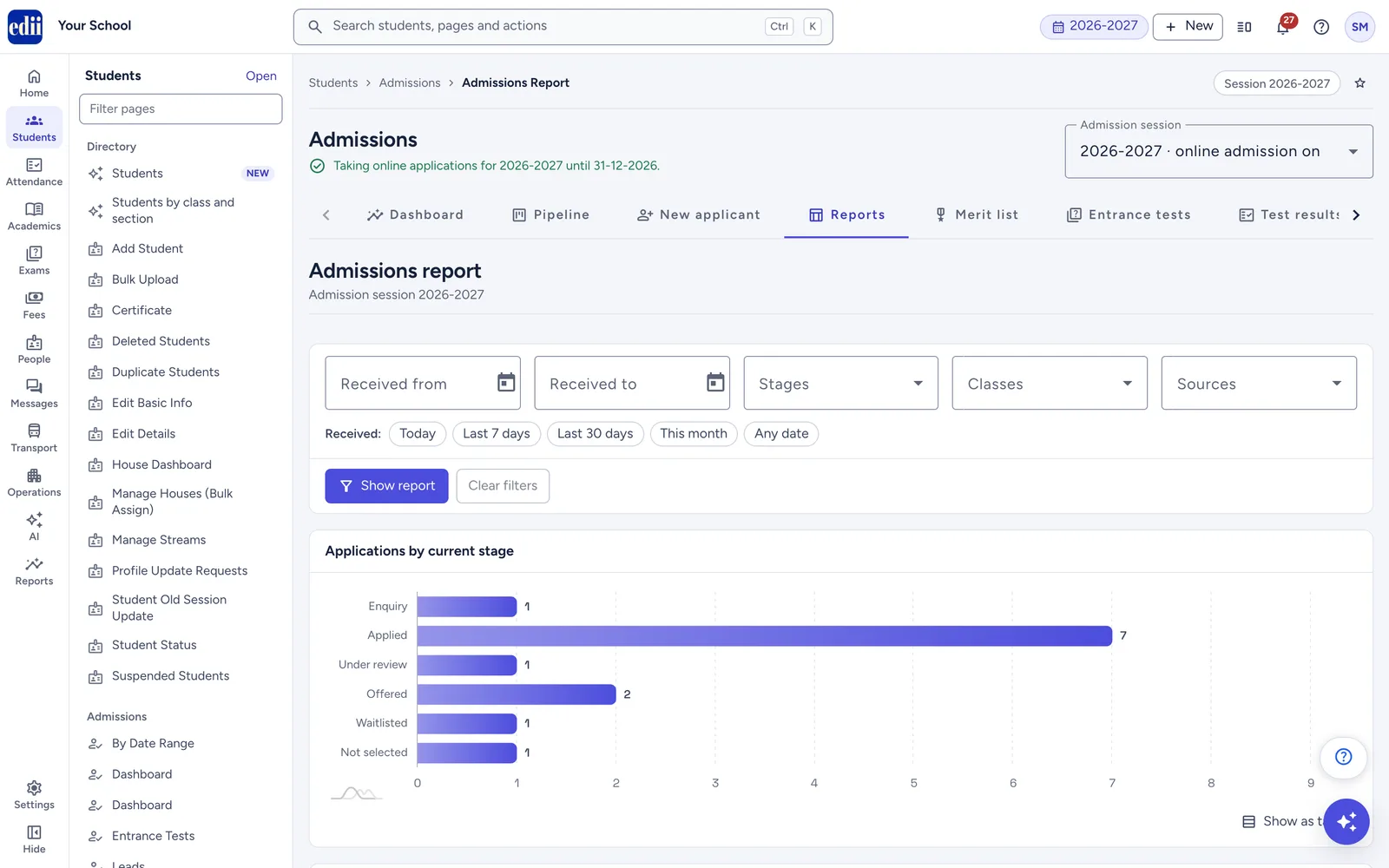Open Reports in the left sidebar

(x=34, y=571)
